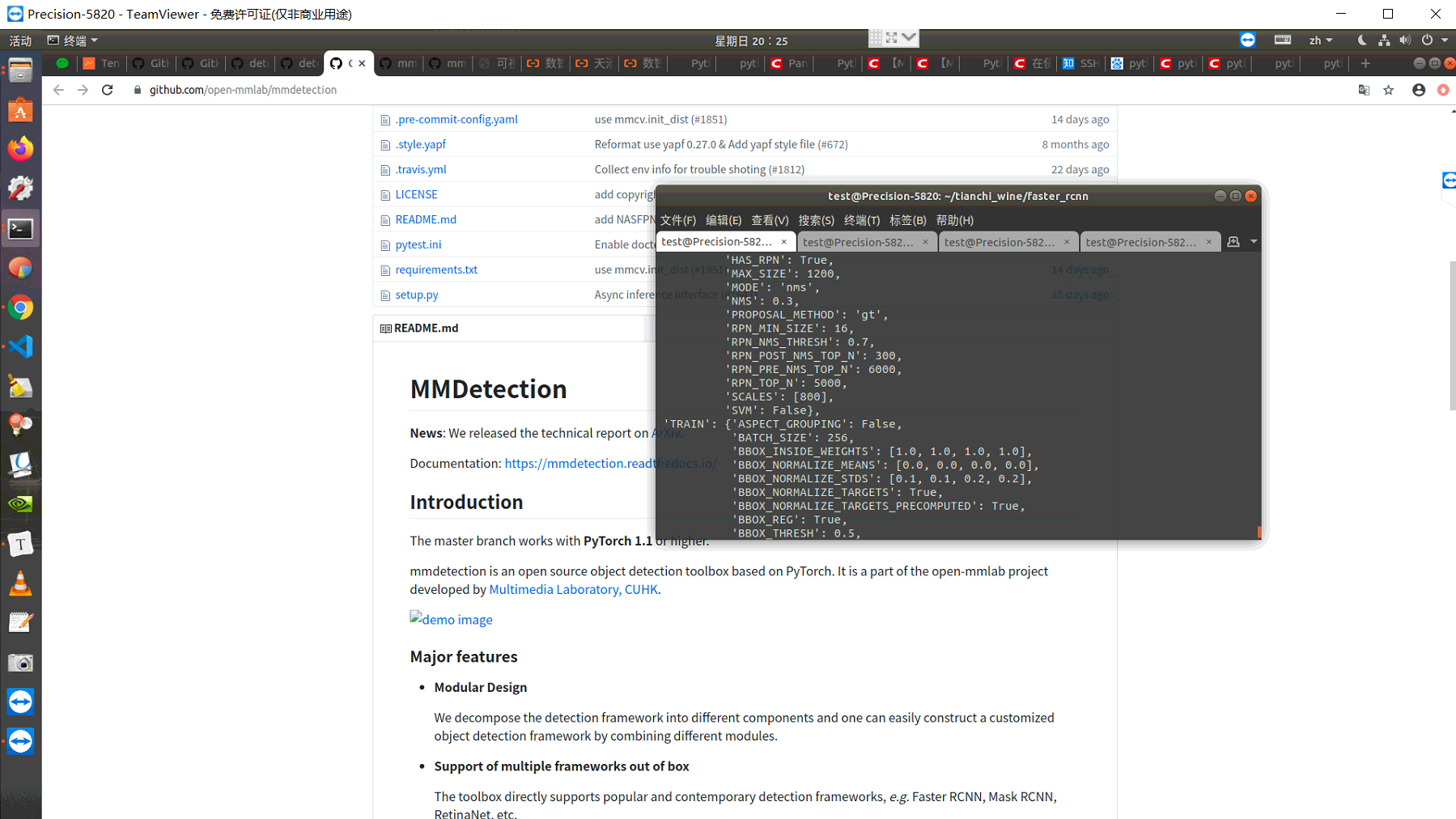The image size is (1456, 819).
Task: Open the terminal 搜索(S) menu
Action: (x=816, y=220)
